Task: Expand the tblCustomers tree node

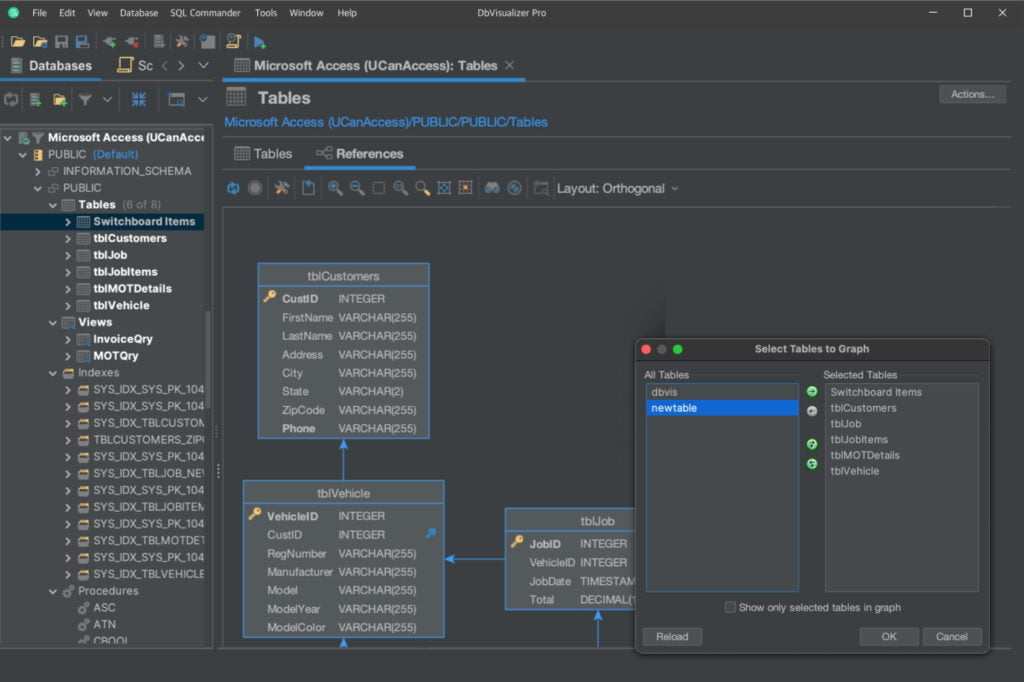Action: point(67,238)
